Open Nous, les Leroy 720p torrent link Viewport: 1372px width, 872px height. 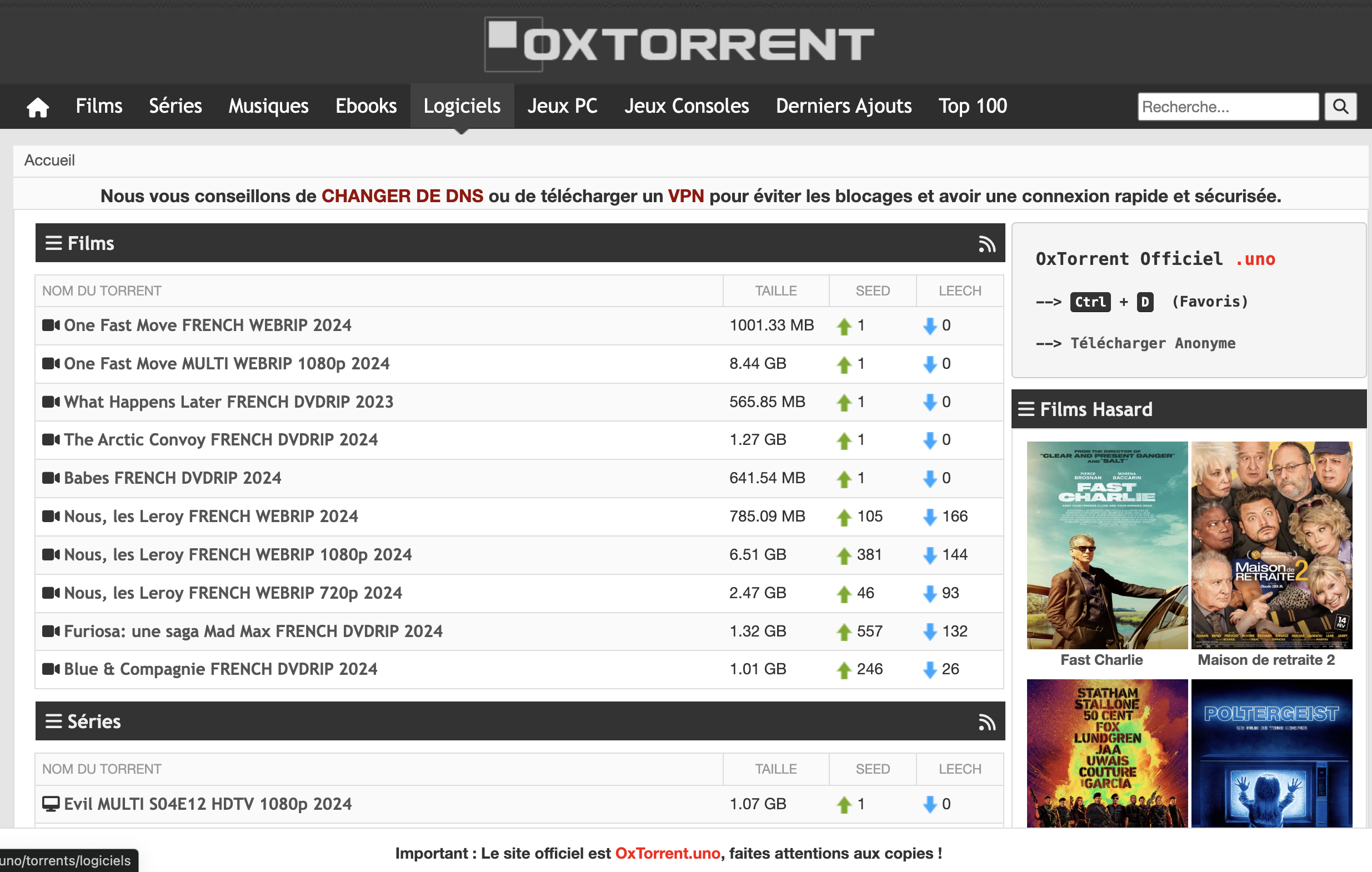click(233, 593)
